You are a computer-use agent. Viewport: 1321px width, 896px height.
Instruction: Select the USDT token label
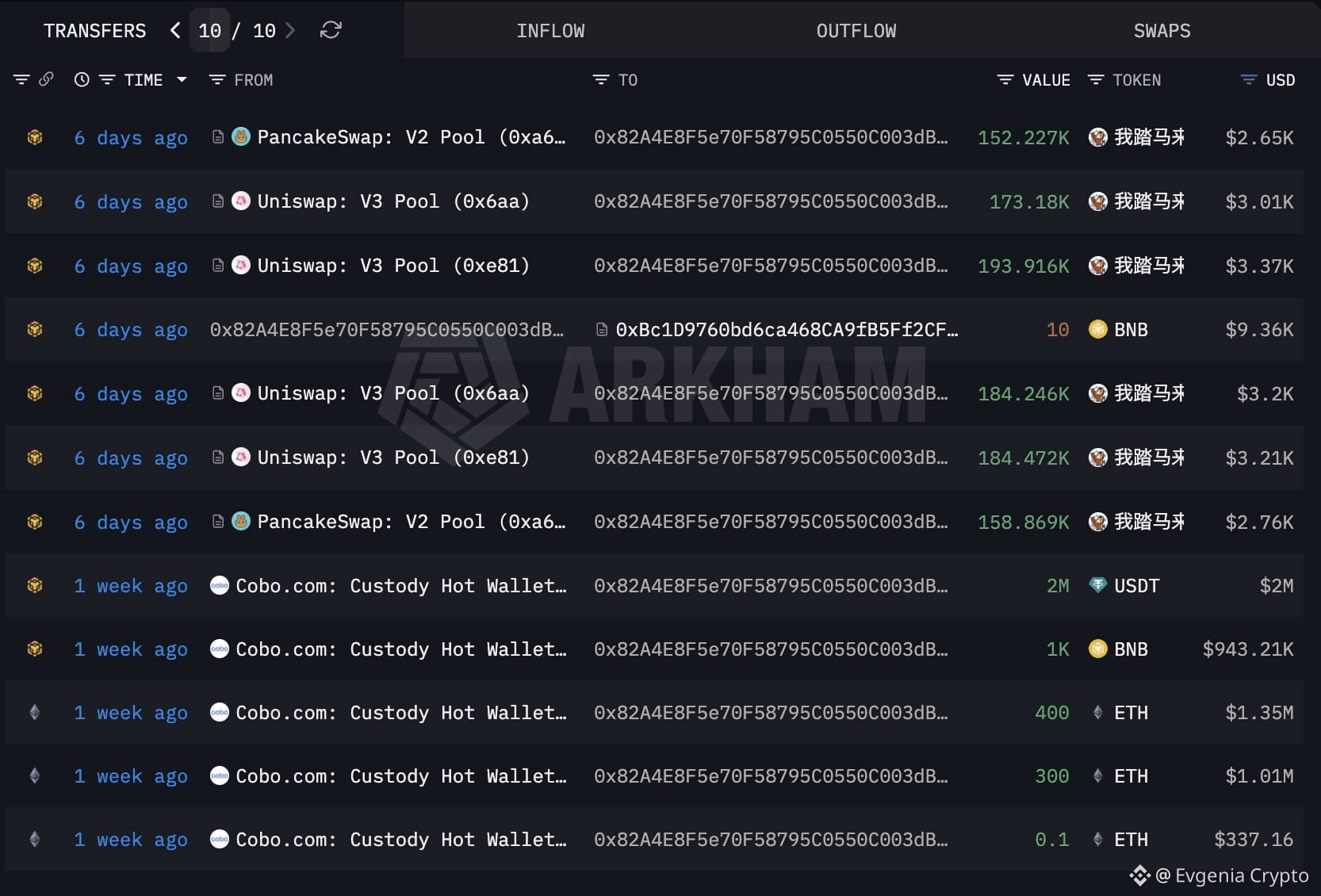1136,585
